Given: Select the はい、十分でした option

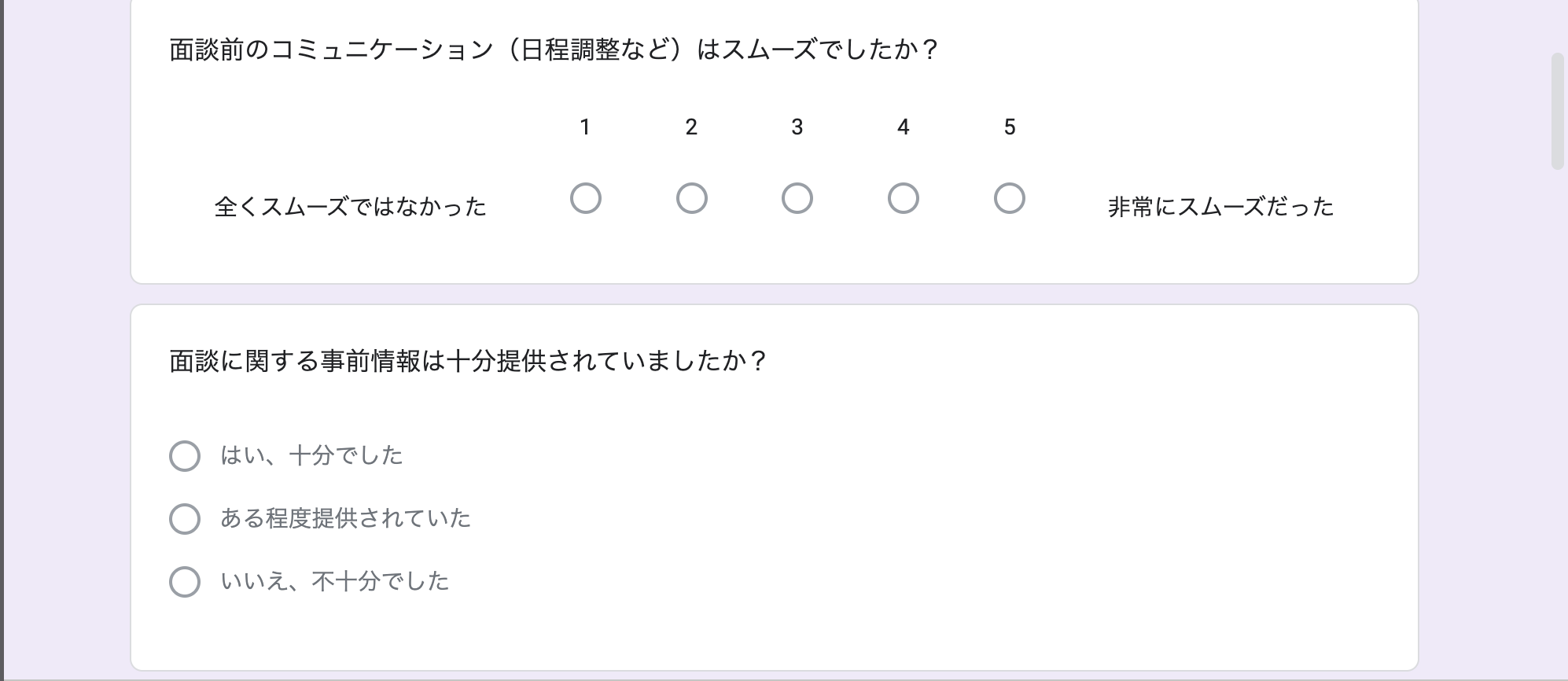Looking at the screenshot, I should [x=186, y=455].
